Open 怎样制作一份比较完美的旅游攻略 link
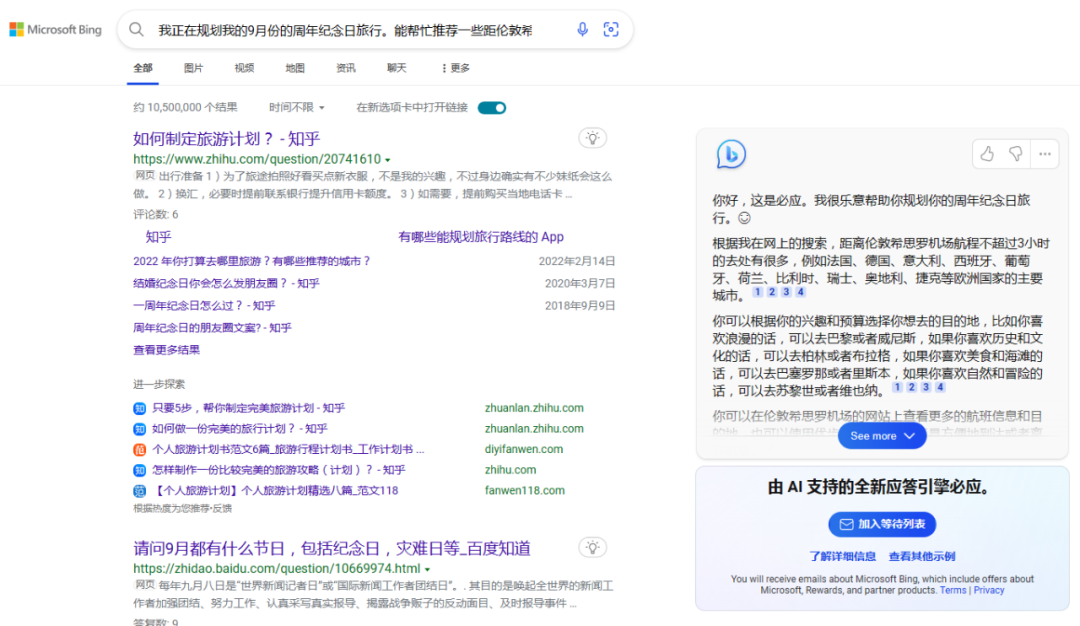The height and width of the screenshot is (626, 1080). 278,470
